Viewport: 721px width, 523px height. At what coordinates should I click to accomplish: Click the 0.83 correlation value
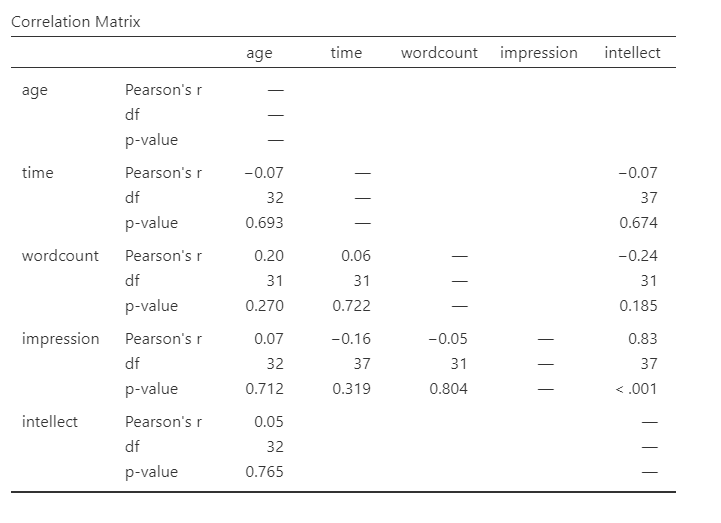643,339
